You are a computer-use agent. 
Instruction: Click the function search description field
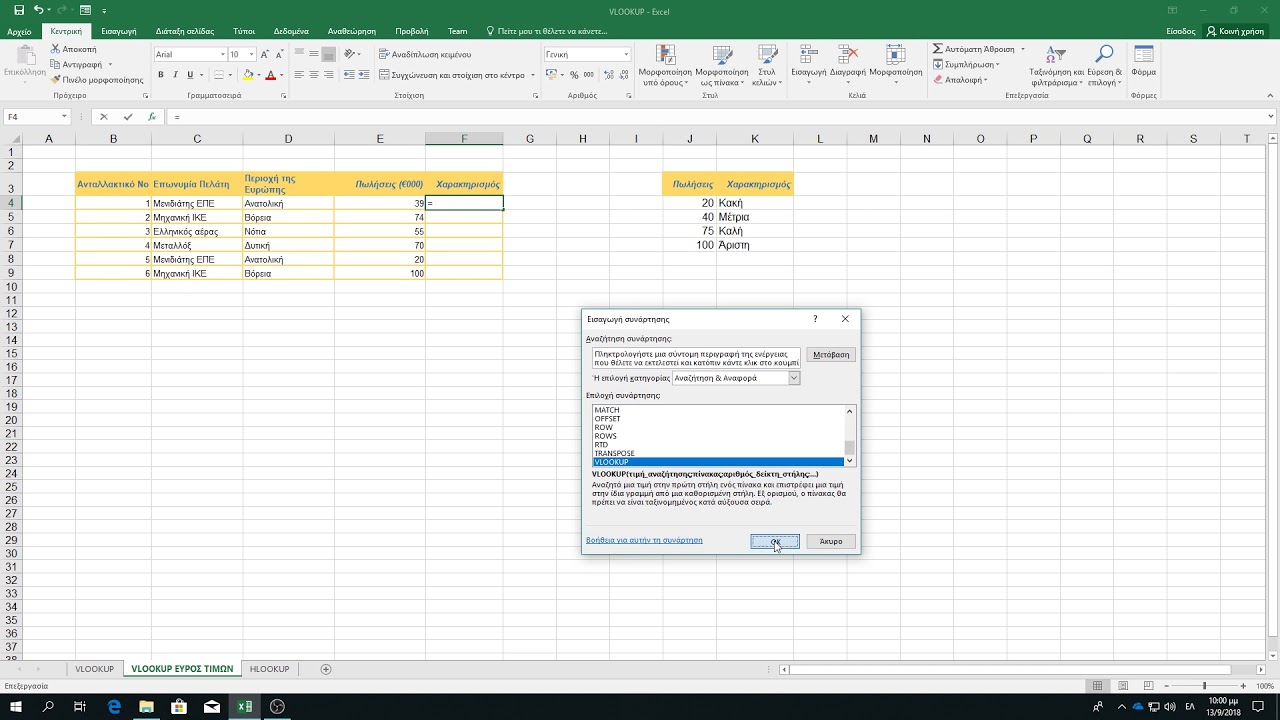coord(696,359)
